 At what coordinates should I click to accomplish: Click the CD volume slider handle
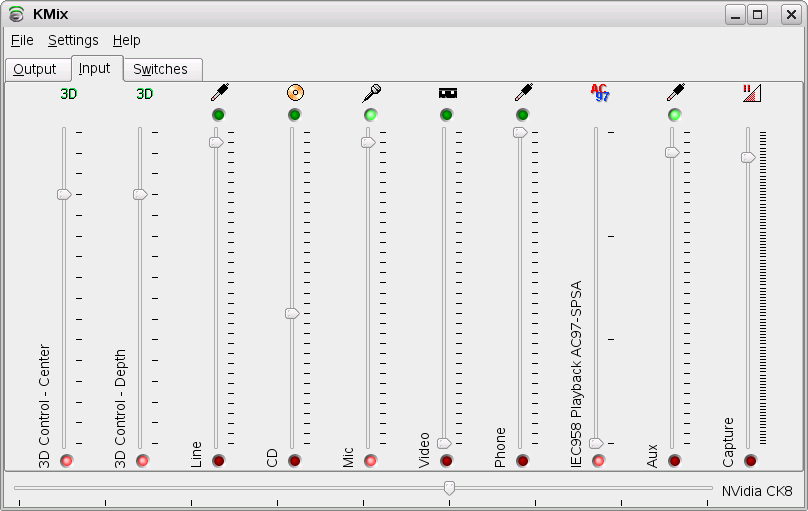pyautogui.click(x=292, y=313)
